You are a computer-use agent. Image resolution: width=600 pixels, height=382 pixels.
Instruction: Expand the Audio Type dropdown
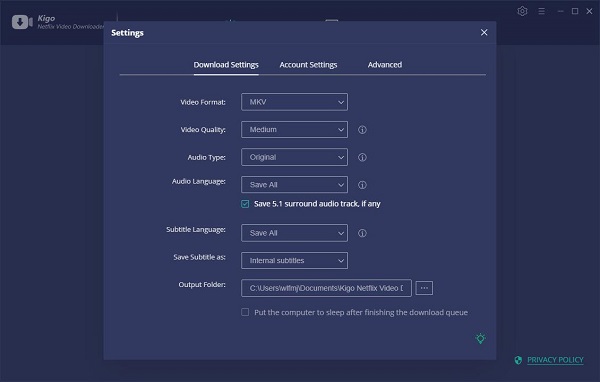294,157
